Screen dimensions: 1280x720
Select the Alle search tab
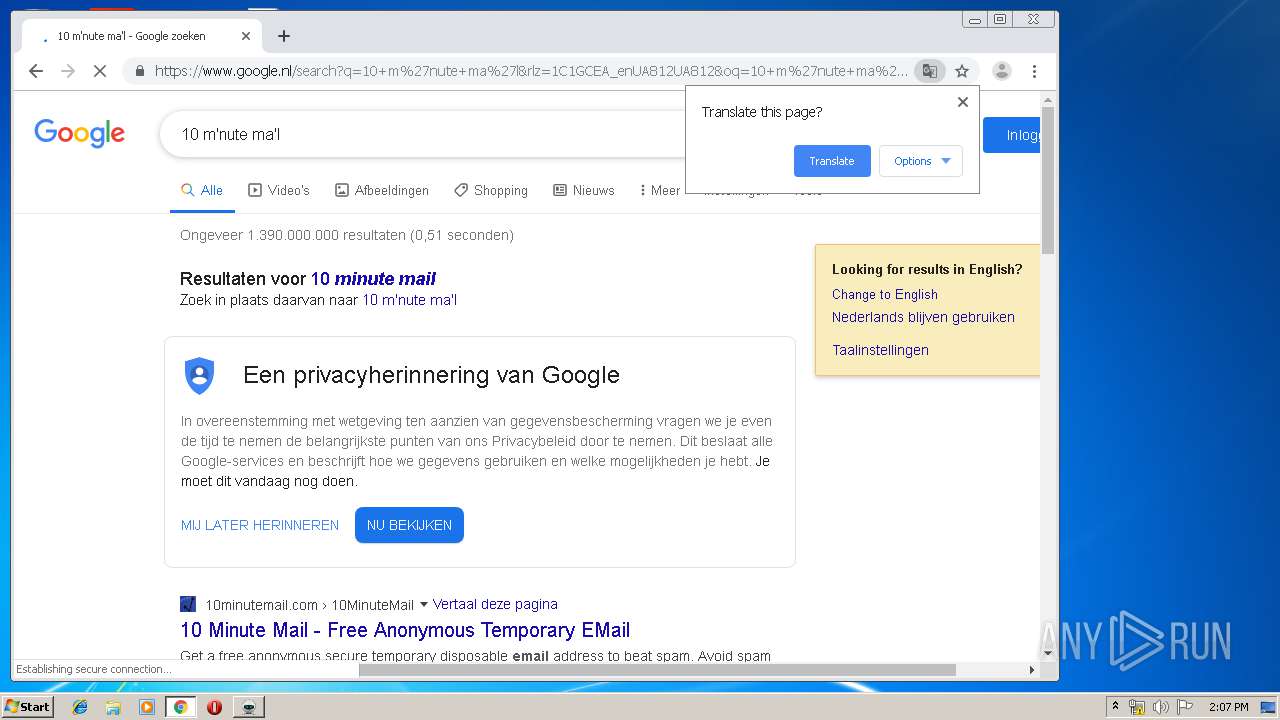click(x=202, y=190)
